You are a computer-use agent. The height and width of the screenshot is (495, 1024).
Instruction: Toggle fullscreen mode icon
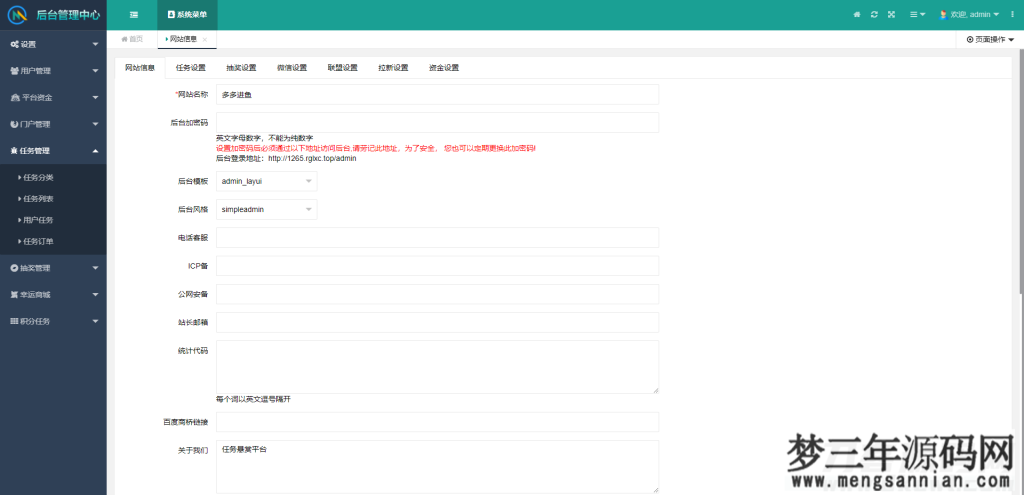(892, 15)
